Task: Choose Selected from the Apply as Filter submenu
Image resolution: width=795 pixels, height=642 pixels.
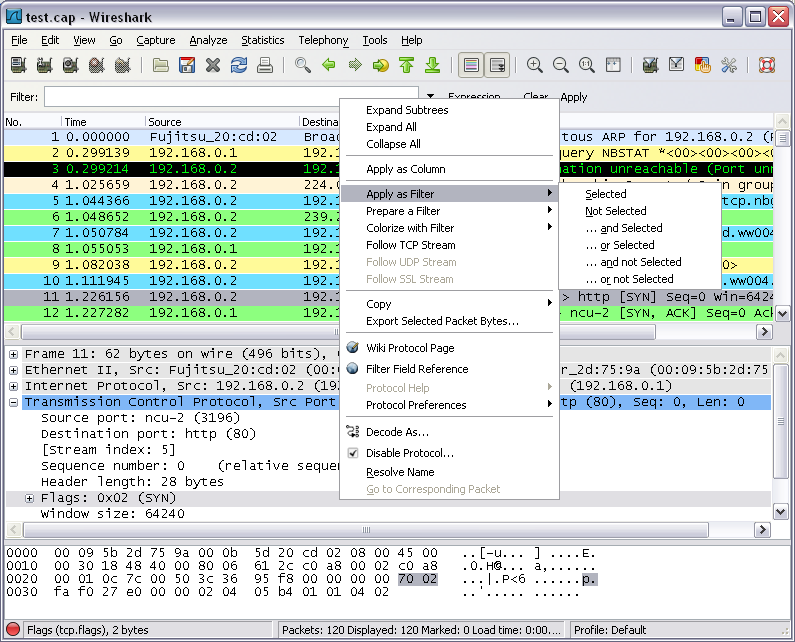Action: coord(606,194)
